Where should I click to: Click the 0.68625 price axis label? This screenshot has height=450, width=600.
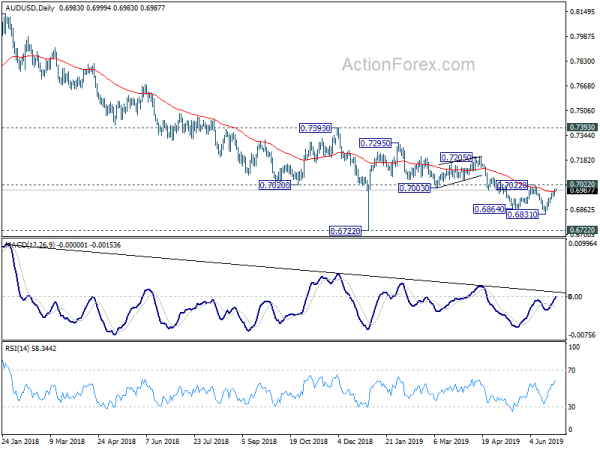pos(582,210)
